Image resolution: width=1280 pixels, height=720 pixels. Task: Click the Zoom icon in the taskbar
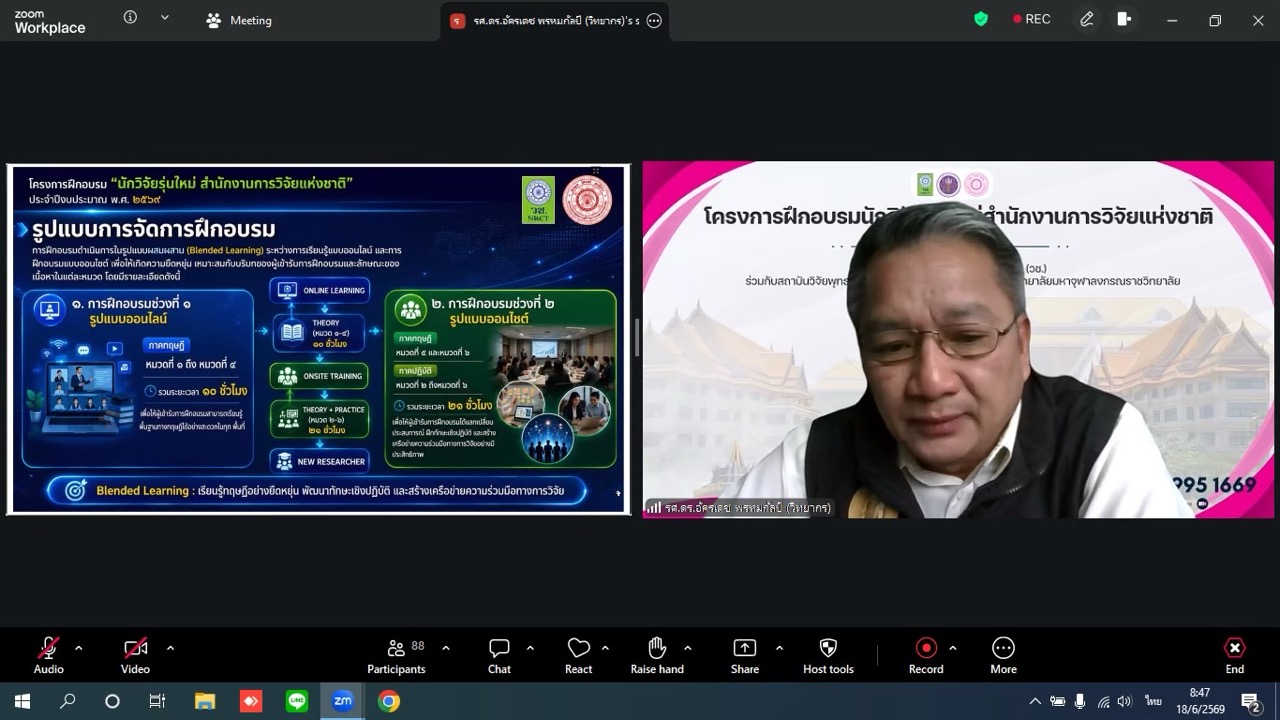[x=342, y=701]
